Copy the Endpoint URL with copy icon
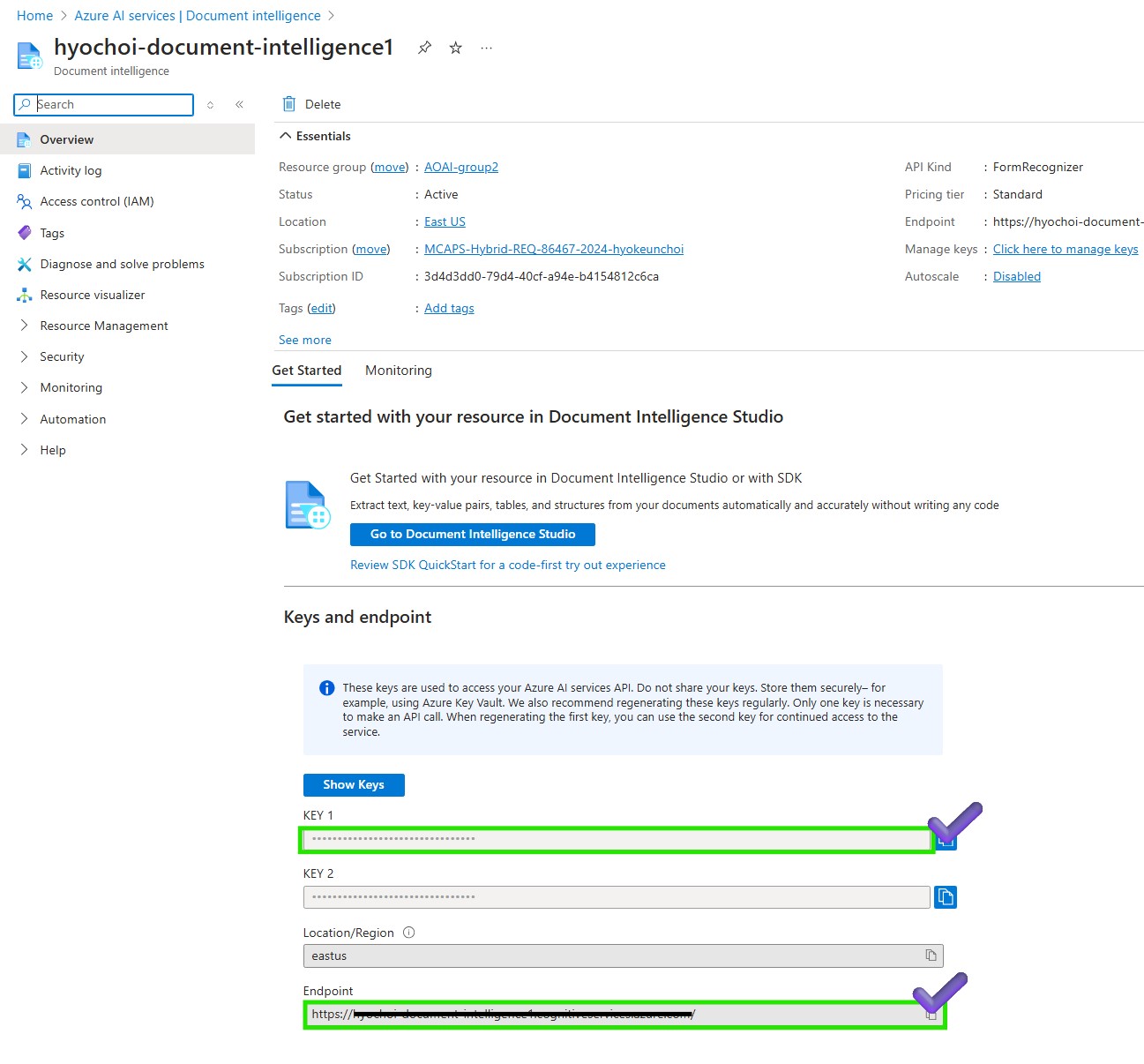The height and width of the screenshot is (1064, 1144). pos(931,1015)
